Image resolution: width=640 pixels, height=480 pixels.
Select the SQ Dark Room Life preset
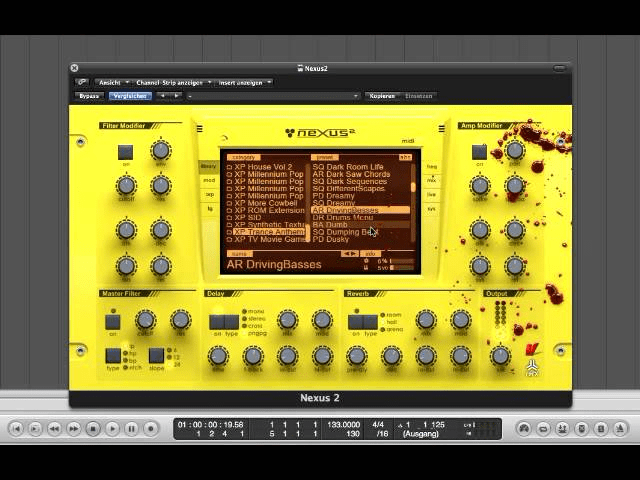point(348,167)
